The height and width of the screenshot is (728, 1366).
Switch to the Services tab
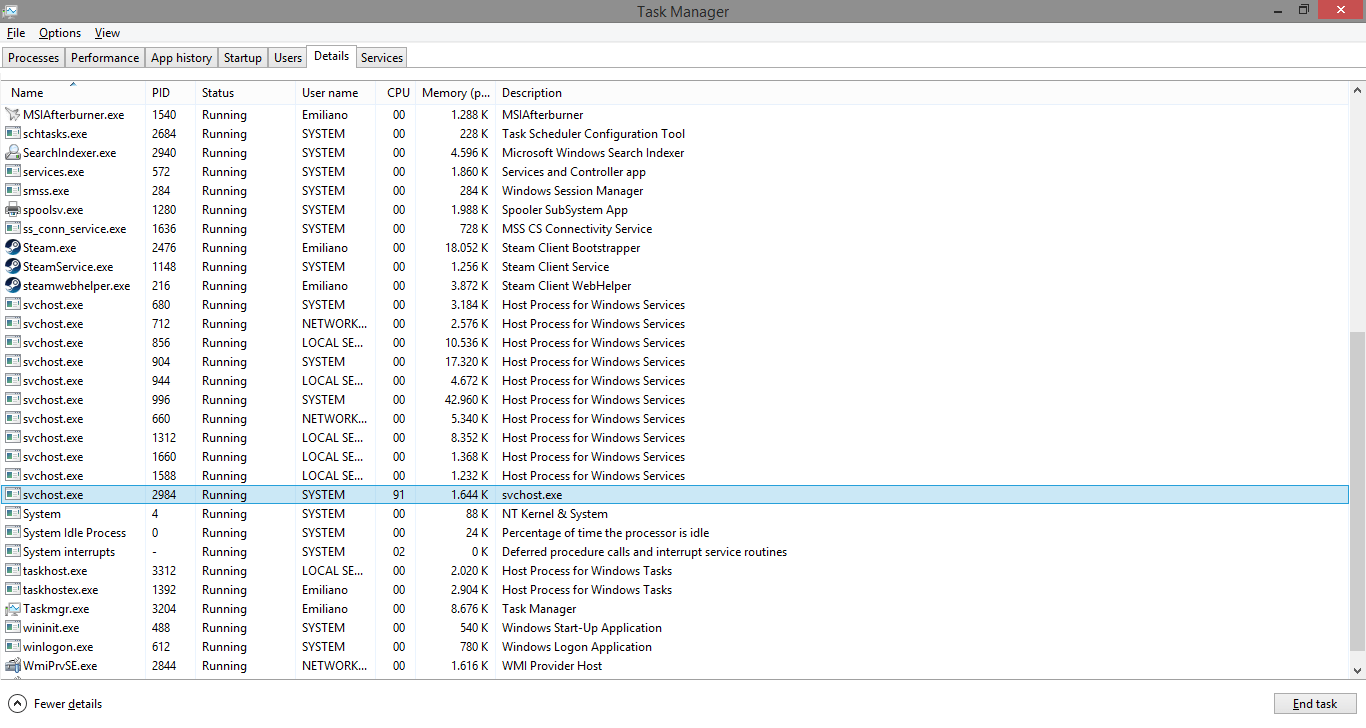pyautogui.click(x=381, y=57)
